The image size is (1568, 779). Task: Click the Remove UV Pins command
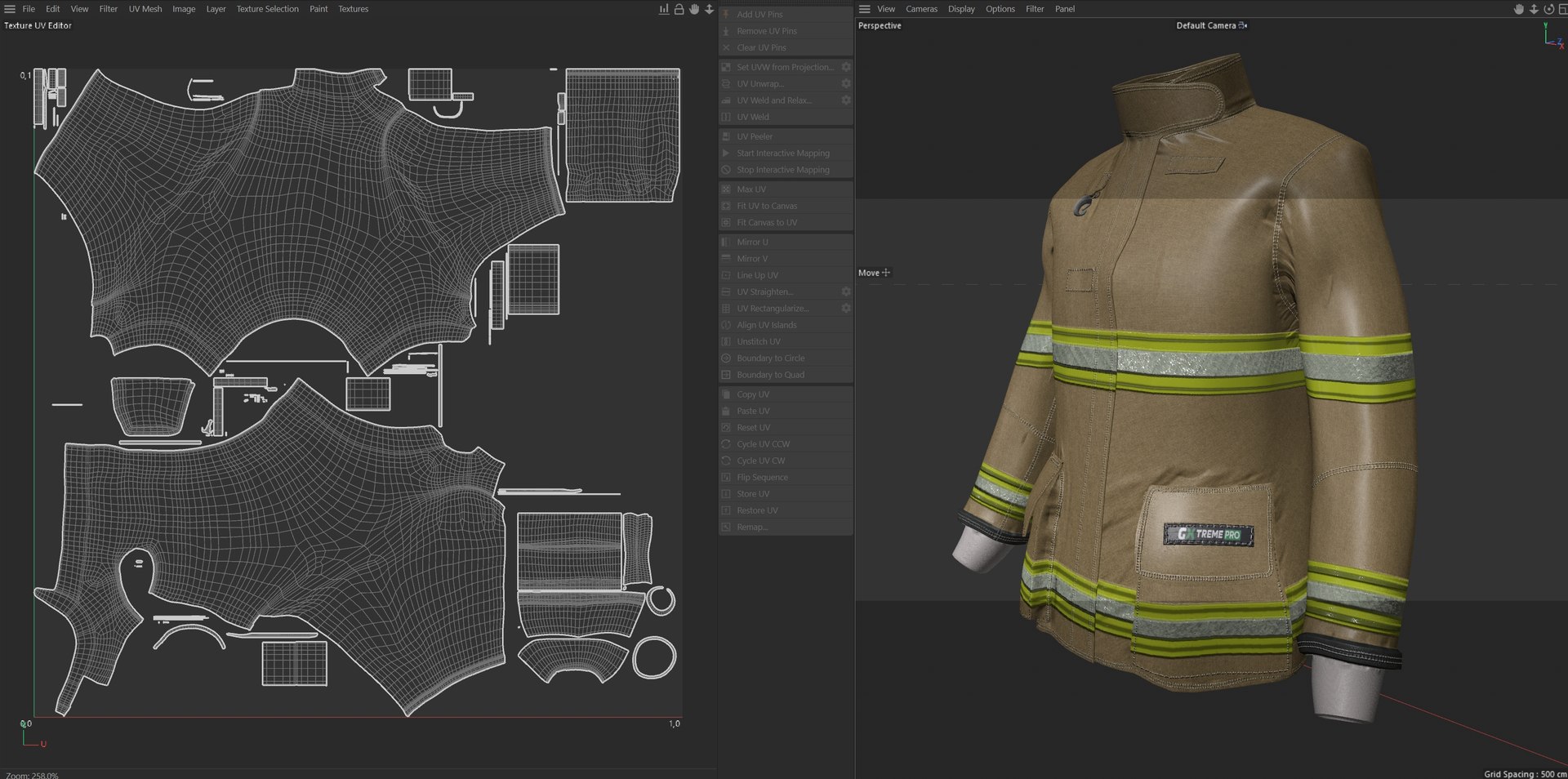click(786, 31)
